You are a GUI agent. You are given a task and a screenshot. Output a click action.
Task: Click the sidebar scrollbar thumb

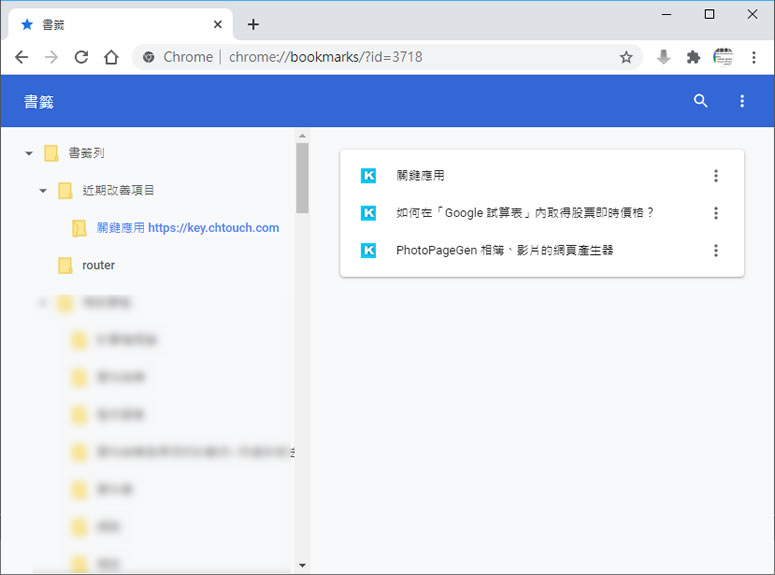pos(302,178)
